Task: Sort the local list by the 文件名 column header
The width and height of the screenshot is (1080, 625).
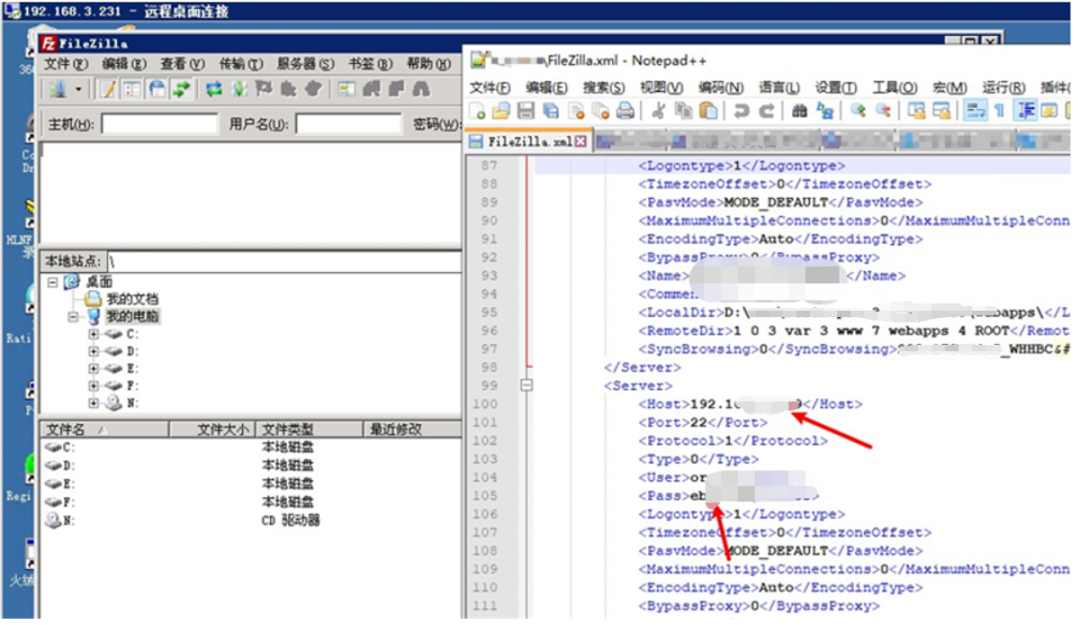Action: [x=105, y=430]
